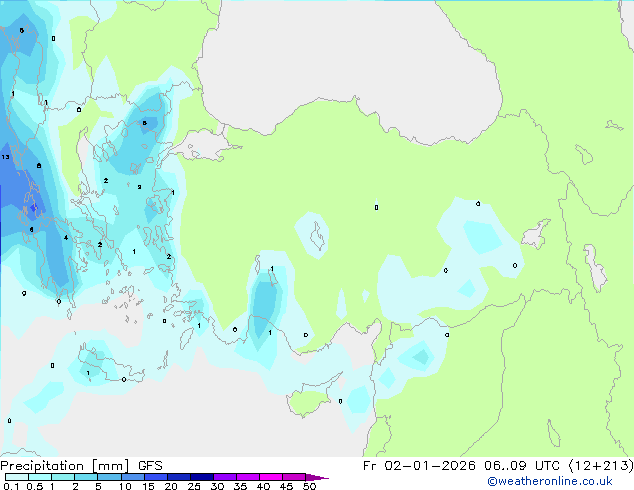This screenshot has height=490, width=634.
Task: Click the 'Precipitation [mm]' title text
Action: tap(65, 466)
